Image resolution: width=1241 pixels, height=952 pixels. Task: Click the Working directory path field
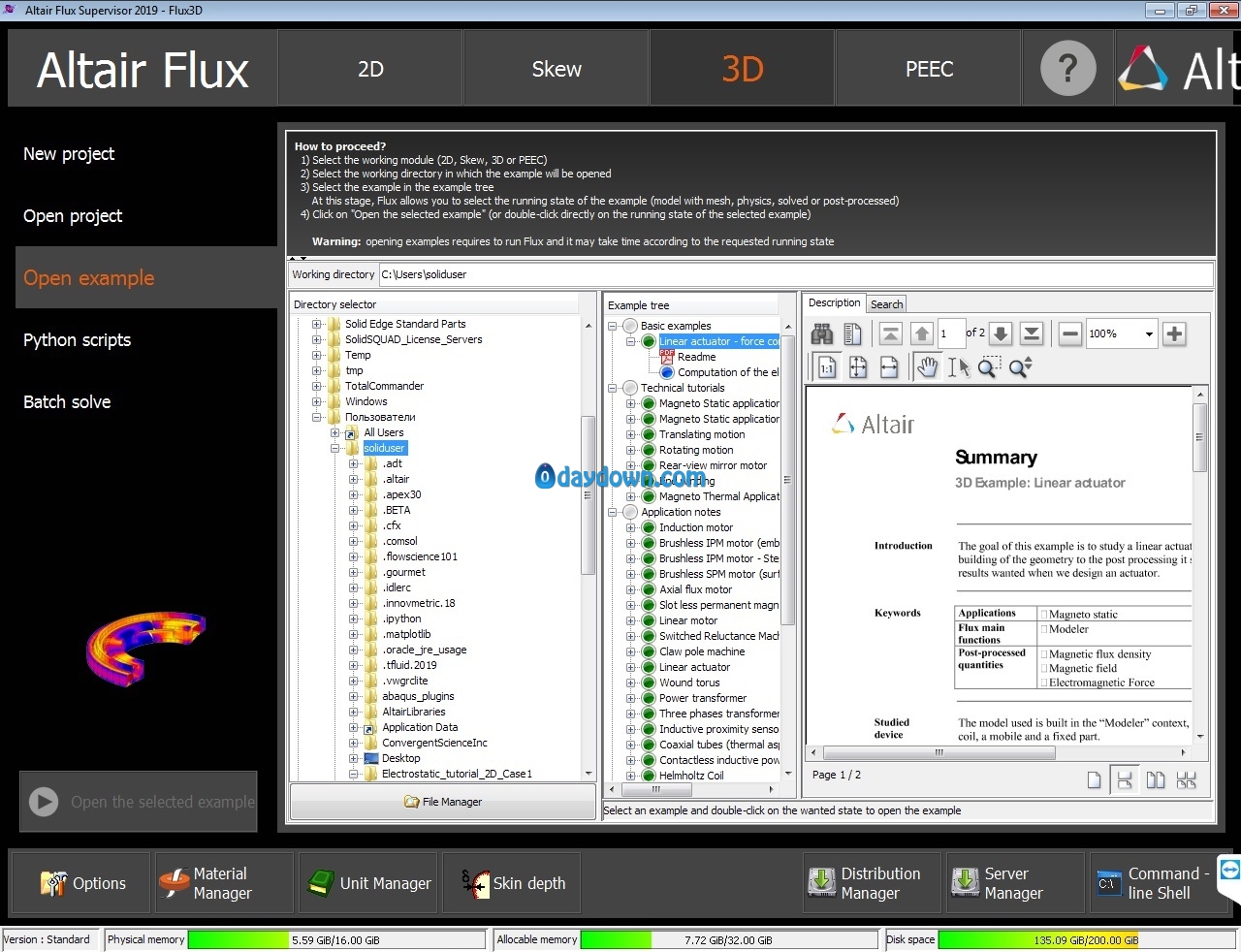pos(795,274)
